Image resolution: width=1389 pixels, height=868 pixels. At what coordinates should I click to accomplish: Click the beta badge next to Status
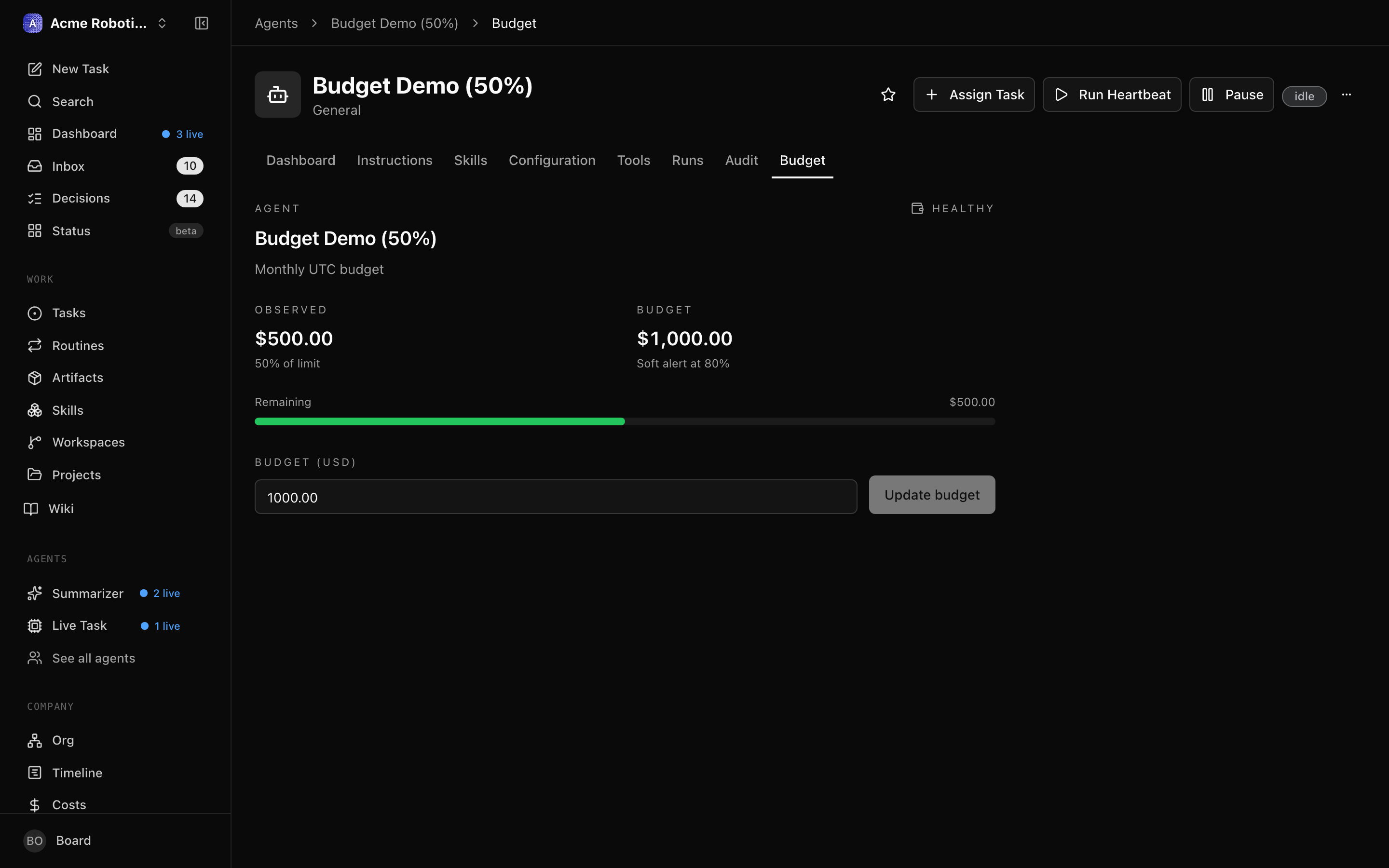click(x=186, y=231)
